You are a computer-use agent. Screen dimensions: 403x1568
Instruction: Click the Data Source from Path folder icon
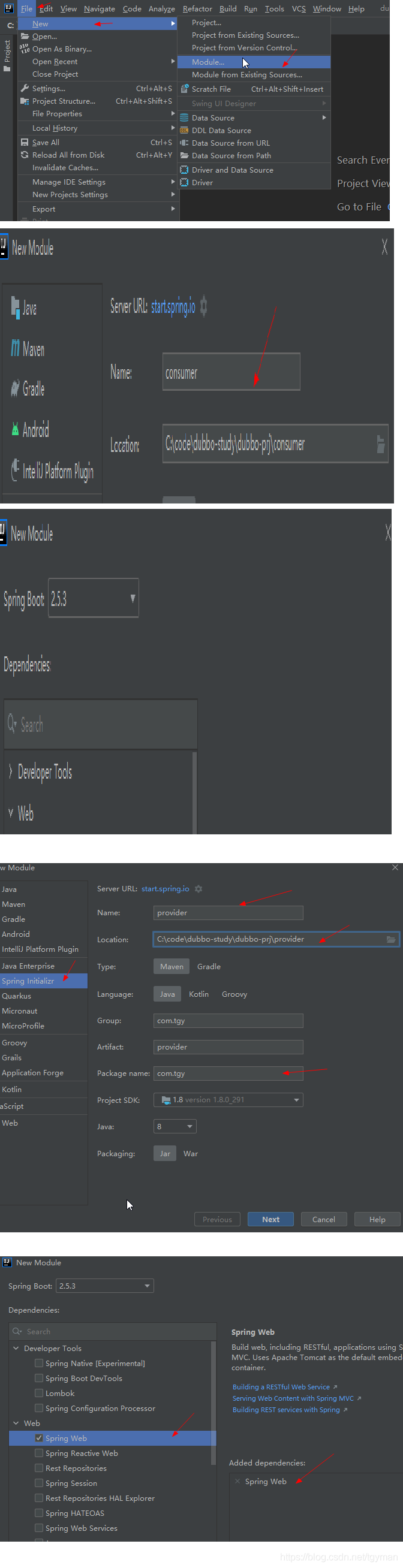[x=184, y=155]
